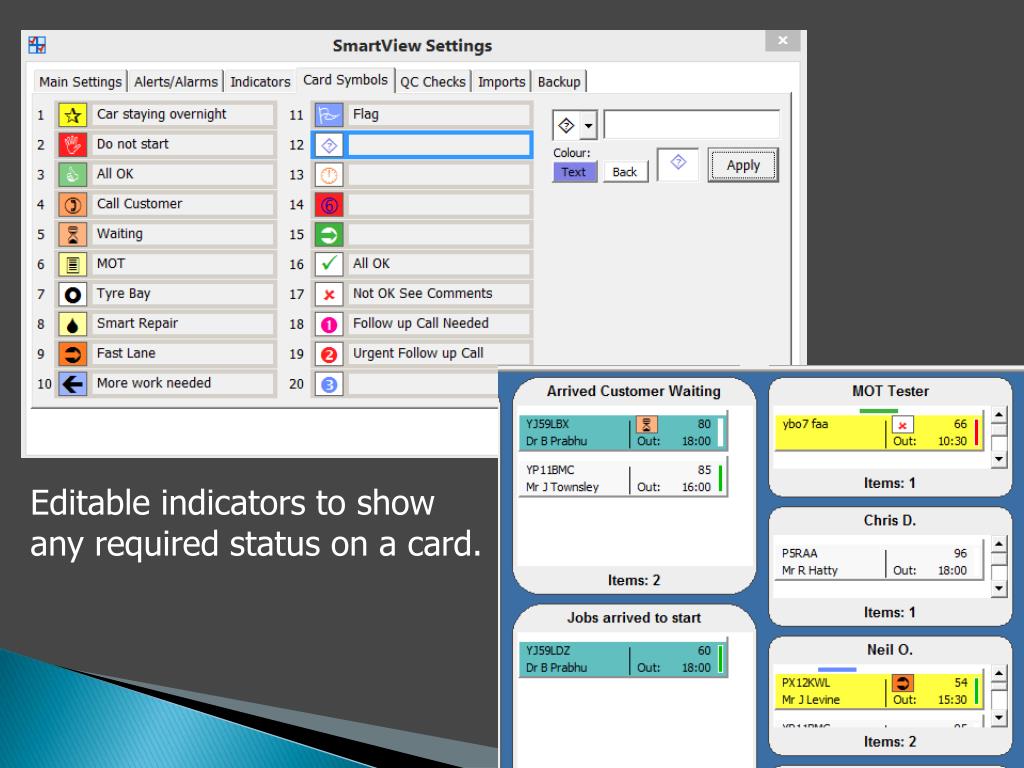Switch to the Main Settings tab

point(80,82)
